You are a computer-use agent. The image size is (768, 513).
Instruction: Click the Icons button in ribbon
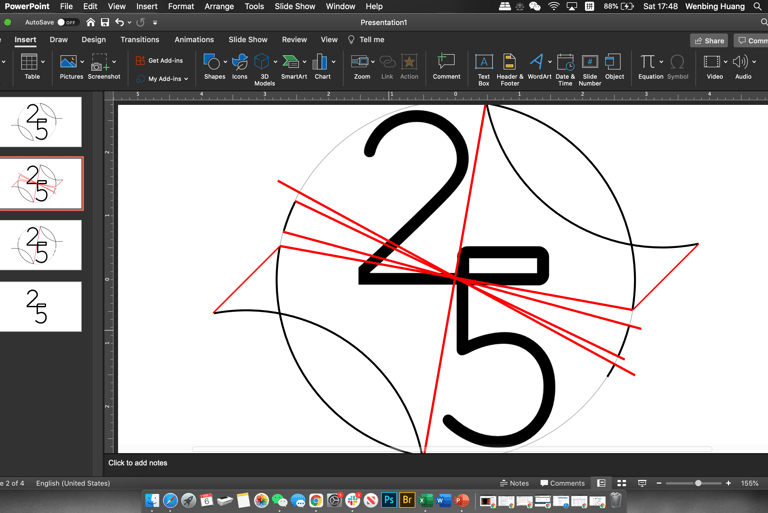pyautogui.click(x=240, y=66)
